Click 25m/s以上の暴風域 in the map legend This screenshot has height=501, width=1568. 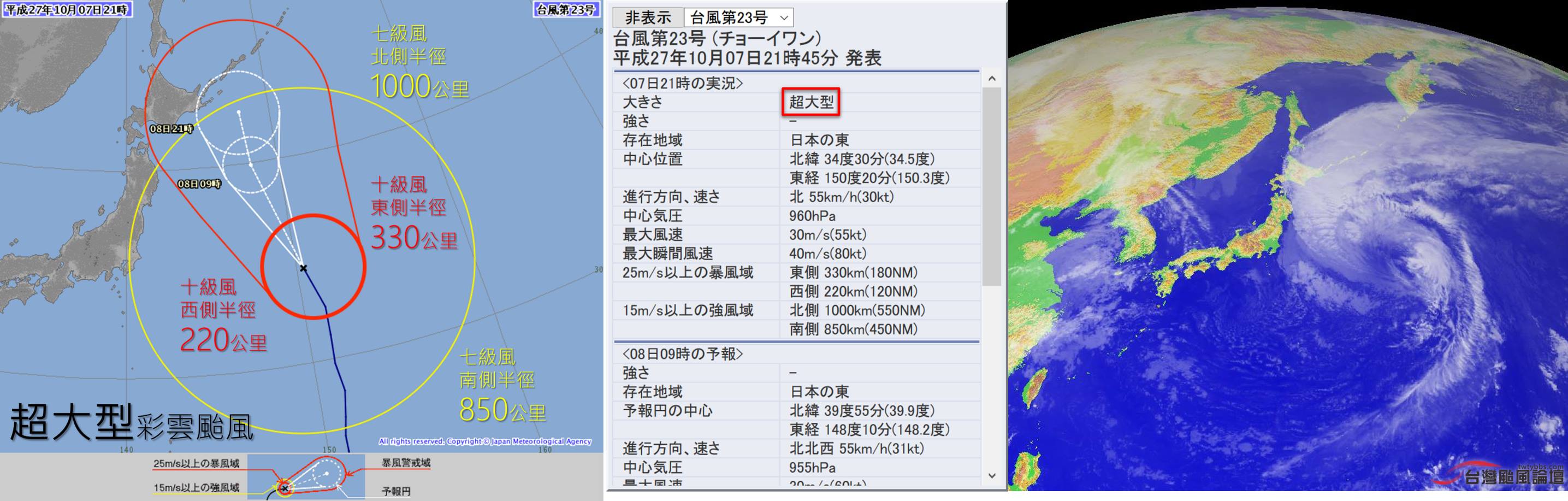click(196, 464)
